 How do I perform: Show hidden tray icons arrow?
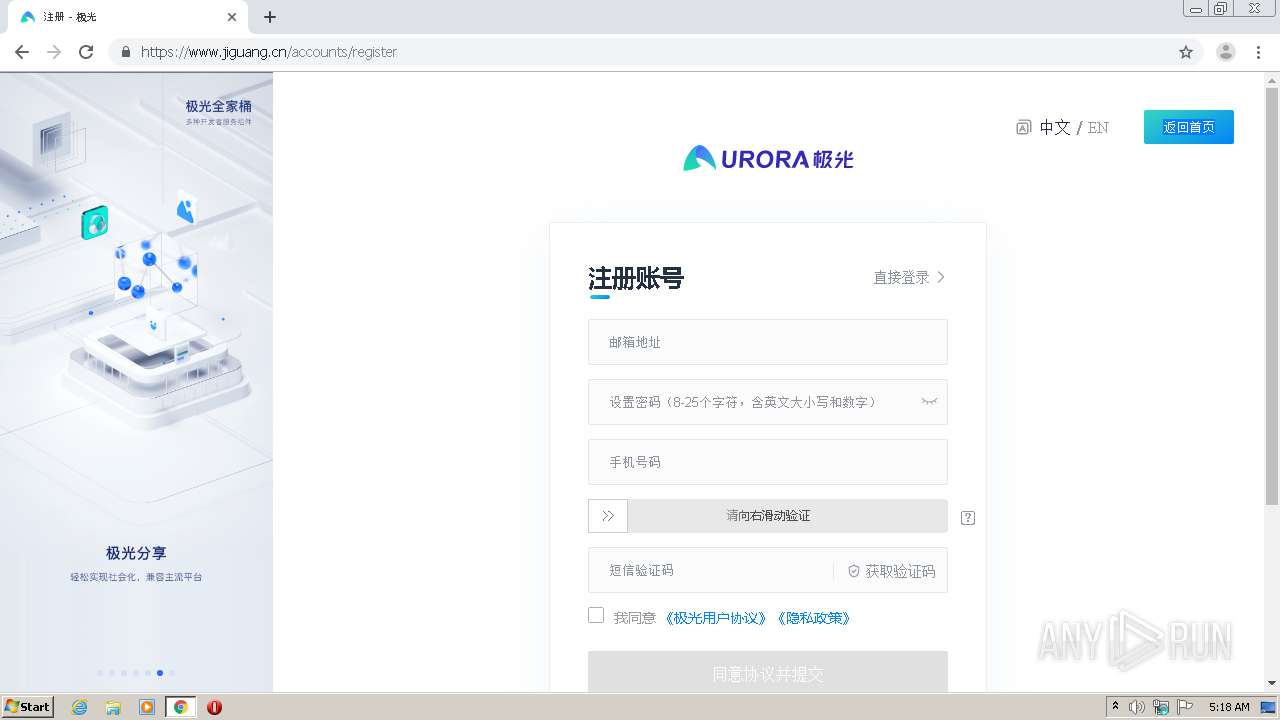click(x=1115, y=707)
